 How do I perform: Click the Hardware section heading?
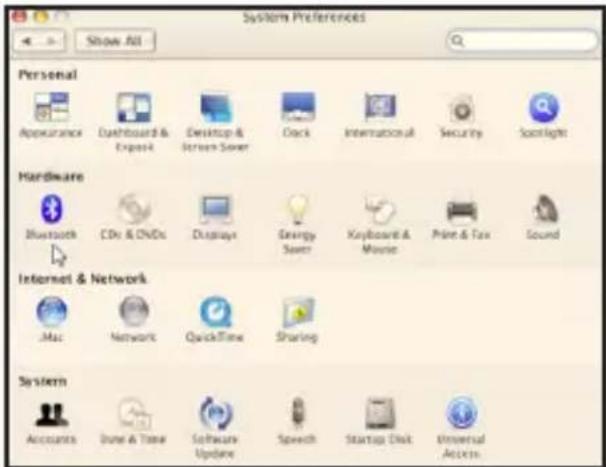click(51, 177)
